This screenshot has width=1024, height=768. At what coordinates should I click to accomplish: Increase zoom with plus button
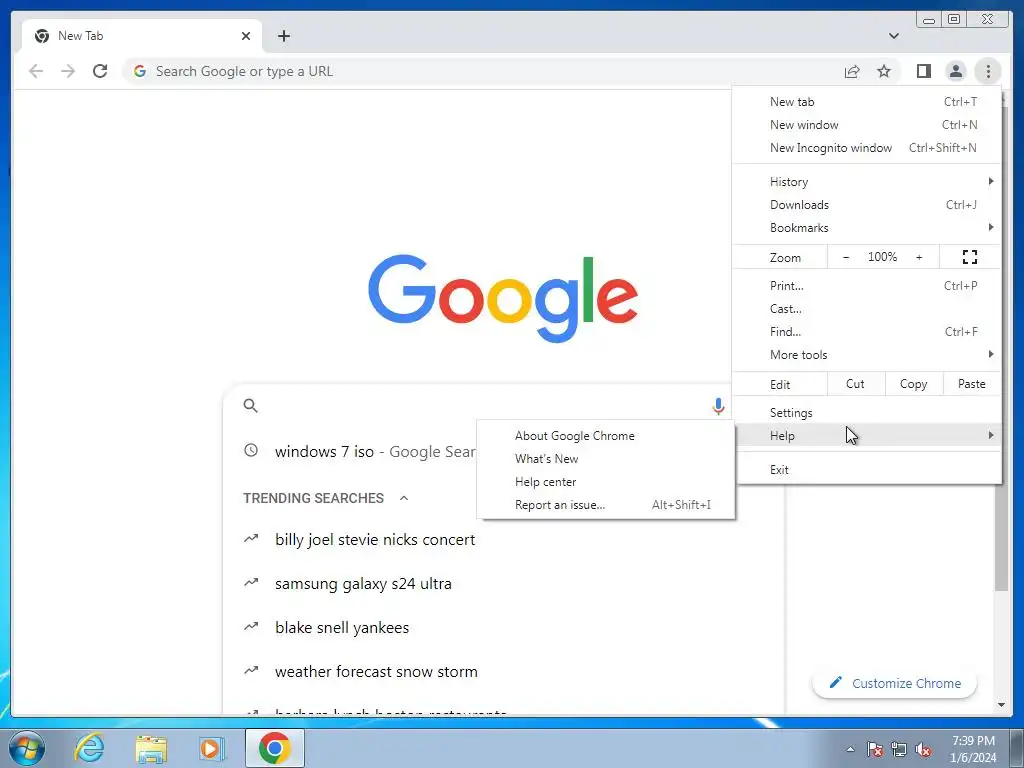tap(919, 257)
